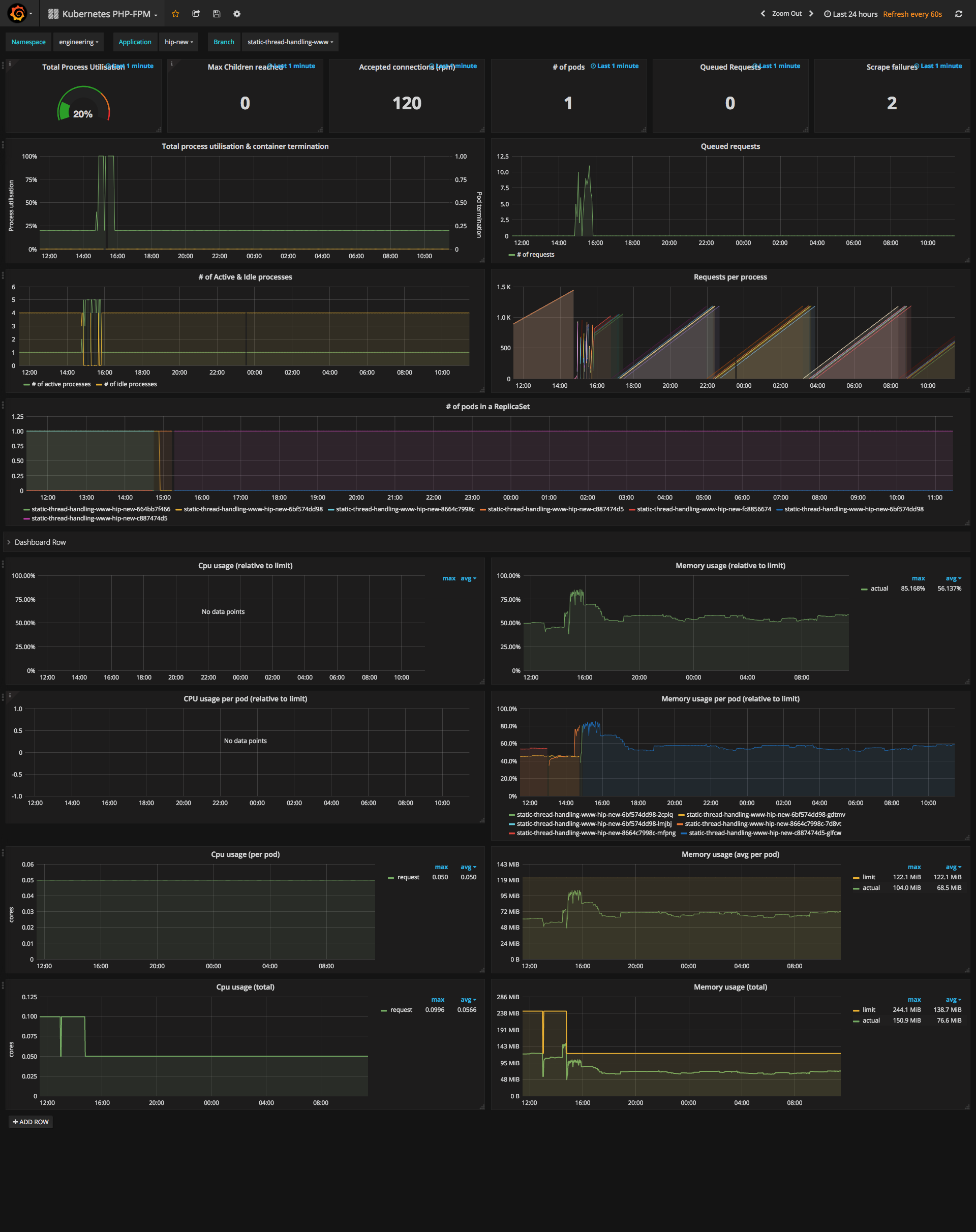Click the refresh dashboard icon
976x1232 pixels.
(958, 14)
